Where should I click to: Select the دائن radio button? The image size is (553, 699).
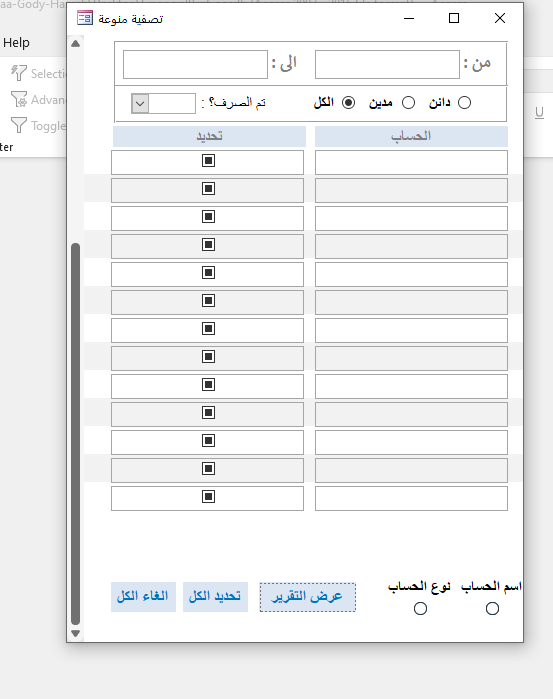pyautogui.click(x=464, y=103)
